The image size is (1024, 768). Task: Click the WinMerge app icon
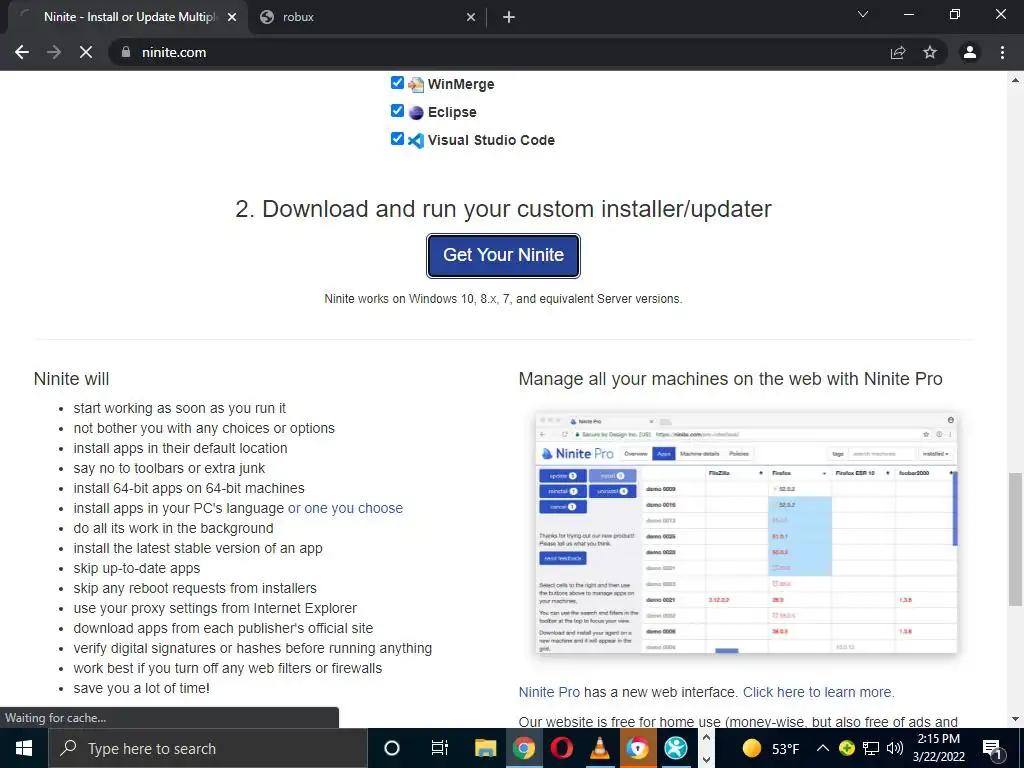[x=416, y=84]
